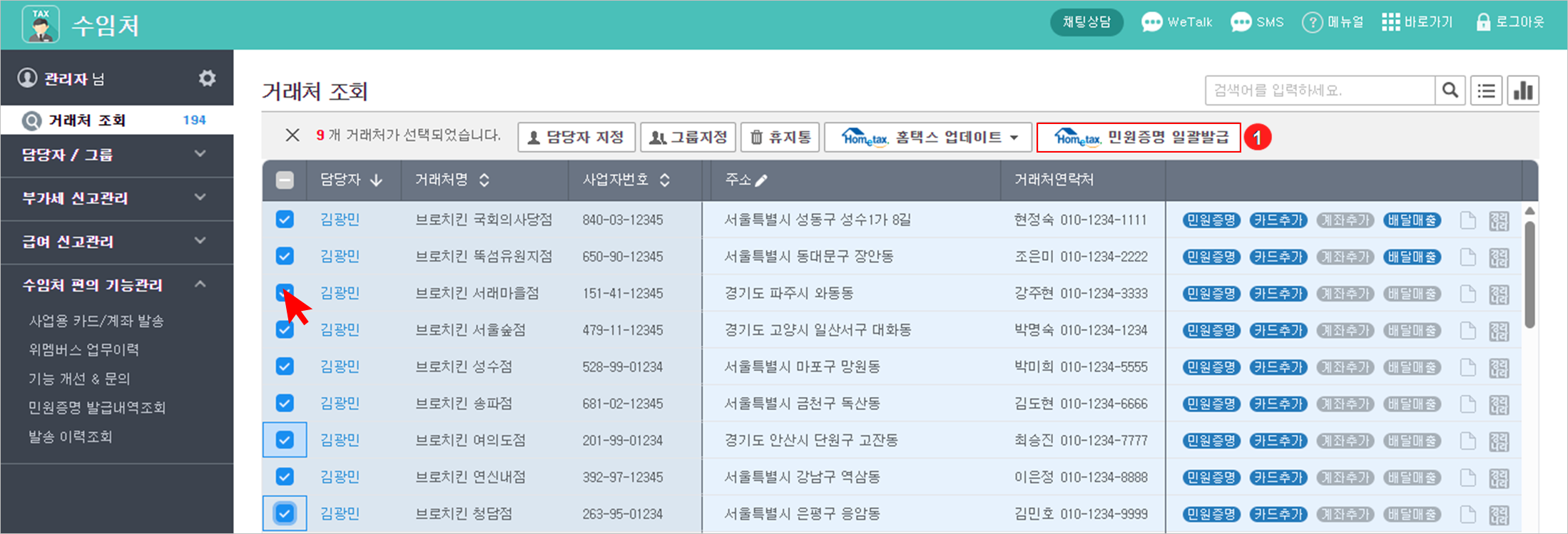Expand the 담당자 / 그룹 menu
The height and width of the screenshot is (534, 1568).
117,155
